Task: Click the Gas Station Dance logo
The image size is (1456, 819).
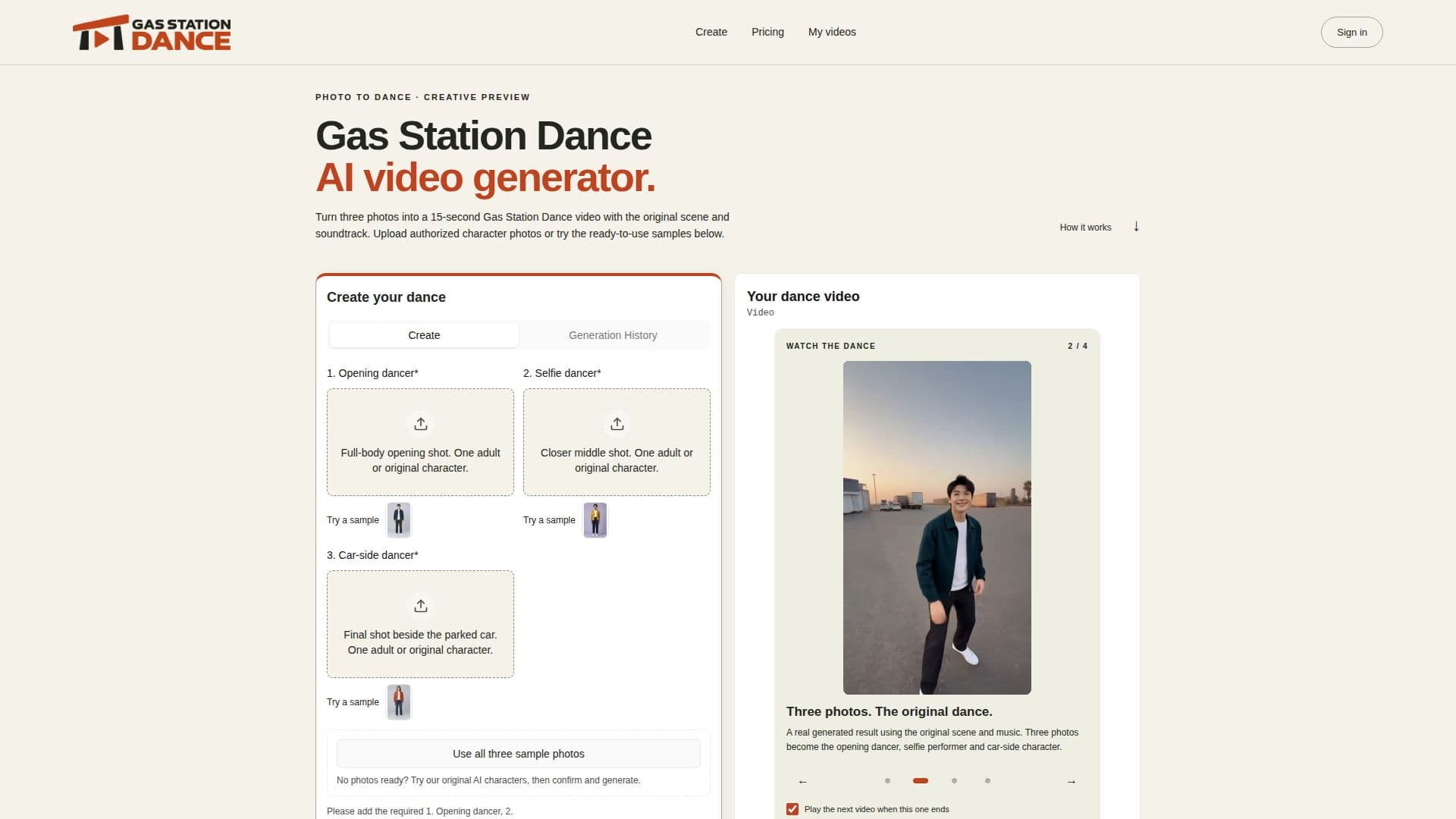Action: [x=152, y=33]
